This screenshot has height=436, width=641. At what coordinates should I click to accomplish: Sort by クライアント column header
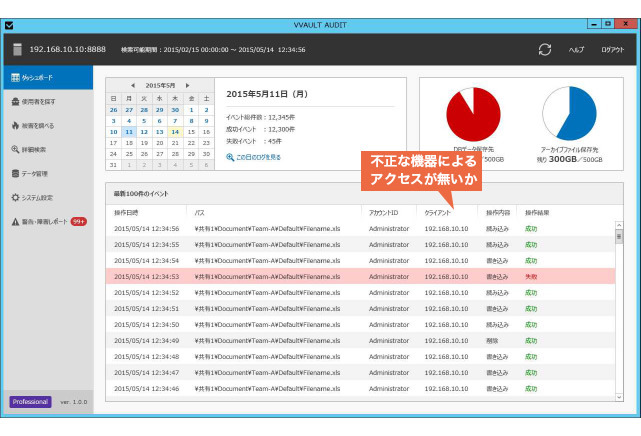(437, 212)
